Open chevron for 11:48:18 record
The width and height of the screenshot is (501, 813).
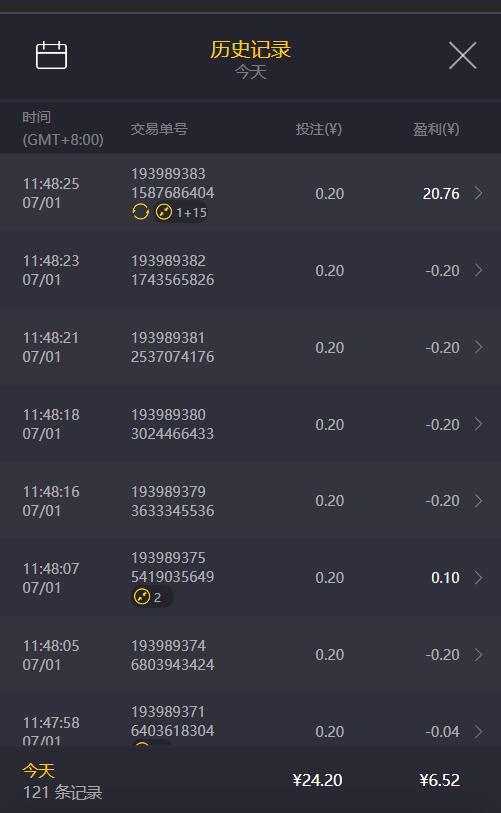click(x=479, y=424)
